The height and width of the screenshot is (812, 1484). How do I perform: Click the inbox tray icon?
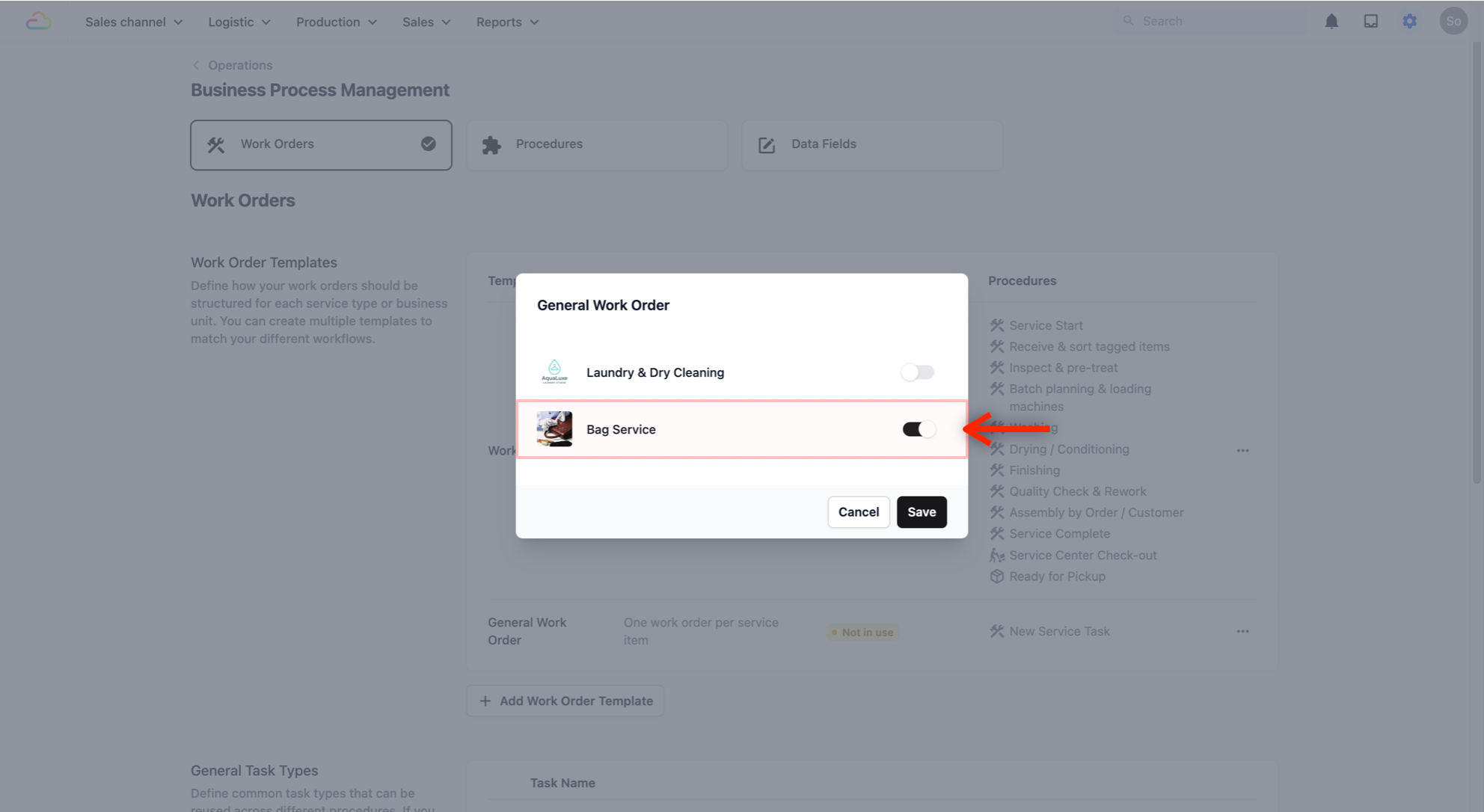1370,22
